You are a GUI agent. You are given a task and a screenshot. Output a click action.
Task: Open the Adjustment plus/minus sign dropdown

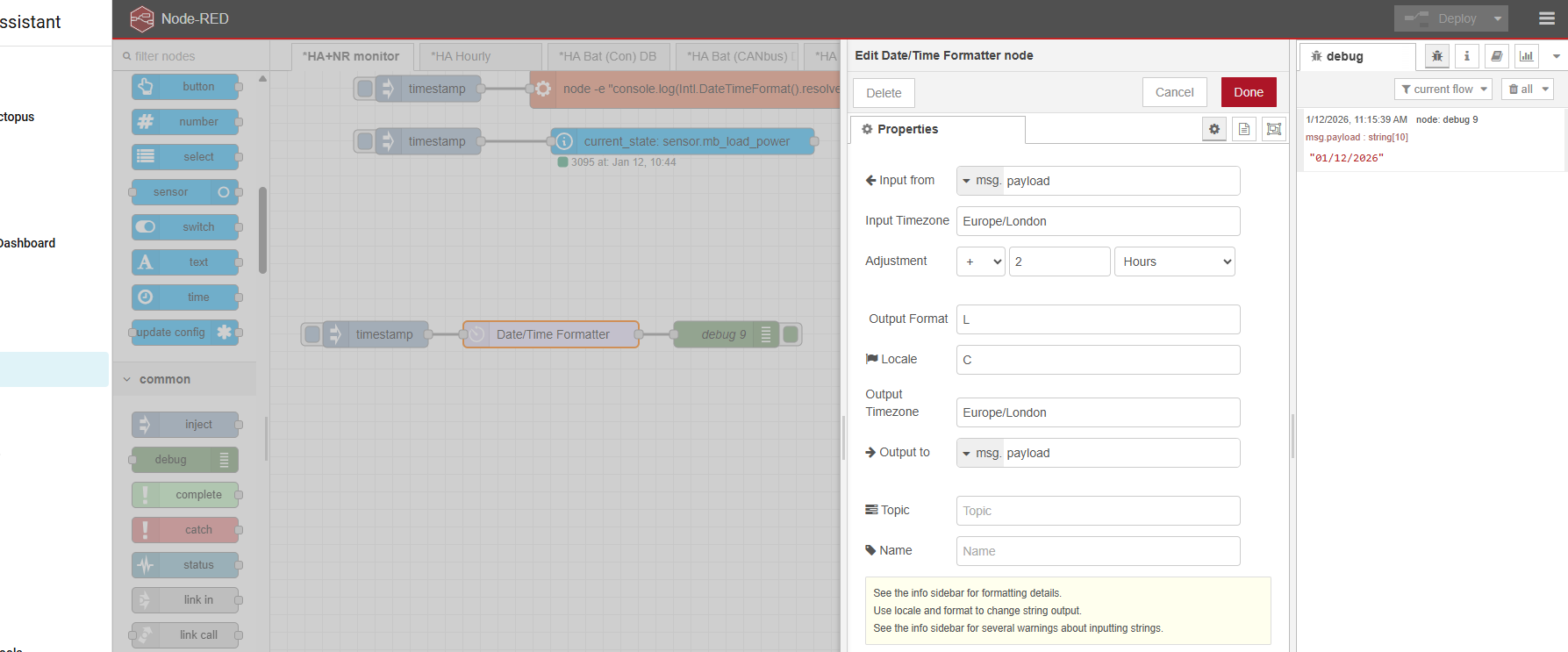981,262
